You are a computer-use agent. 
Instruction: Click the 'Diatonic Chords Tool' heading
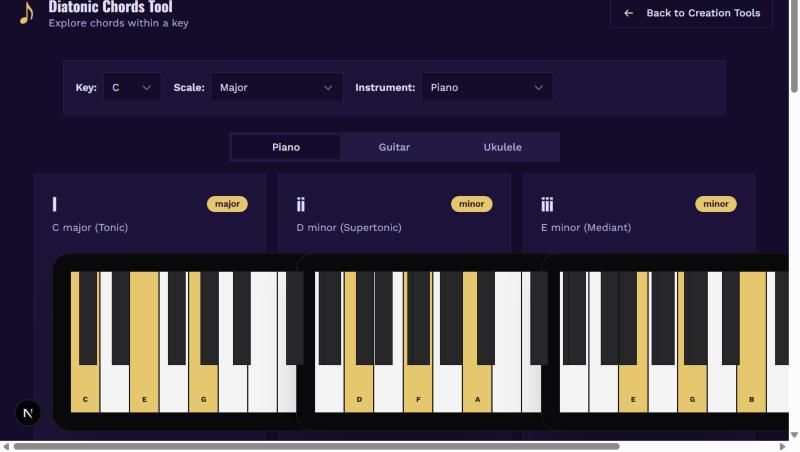(x=110, y=7)
